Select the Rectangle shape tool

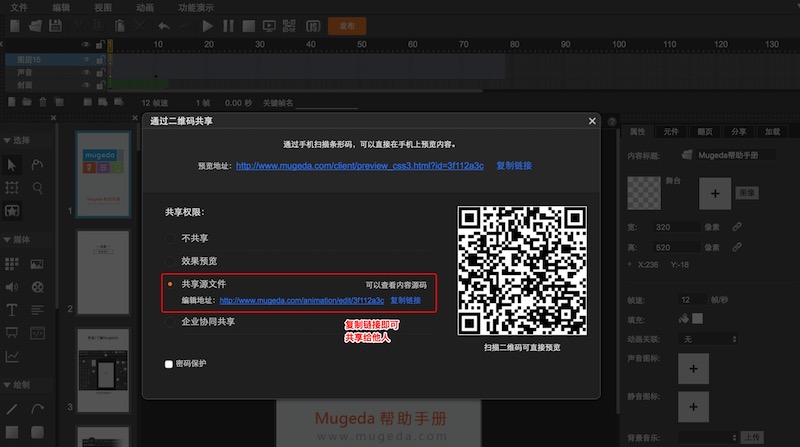point(12,432)
